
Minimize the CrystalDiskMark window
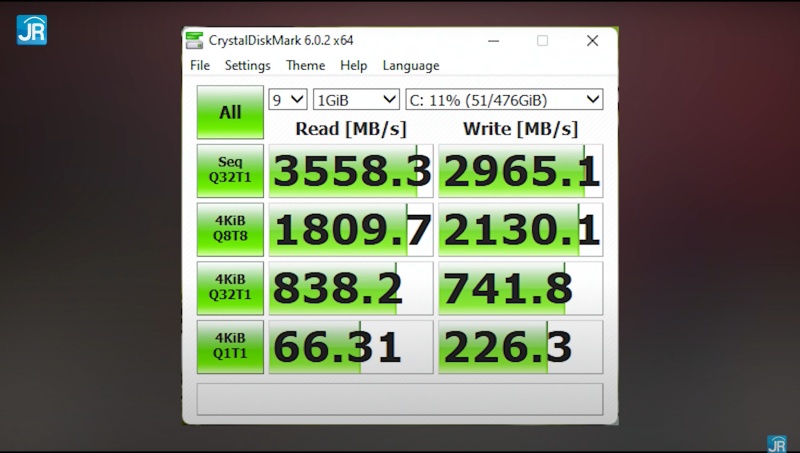(493, 41)
